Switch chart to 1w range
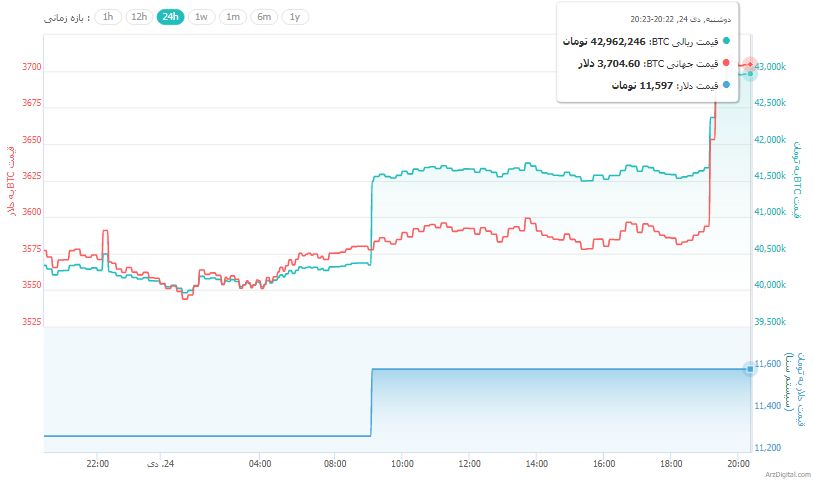This screenshot has height=485, width=814. [202, 17]
